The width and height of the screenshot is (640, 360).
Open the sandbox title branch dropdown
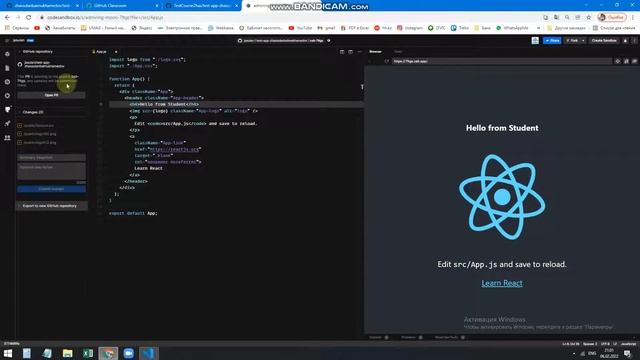tap(329, 41)
